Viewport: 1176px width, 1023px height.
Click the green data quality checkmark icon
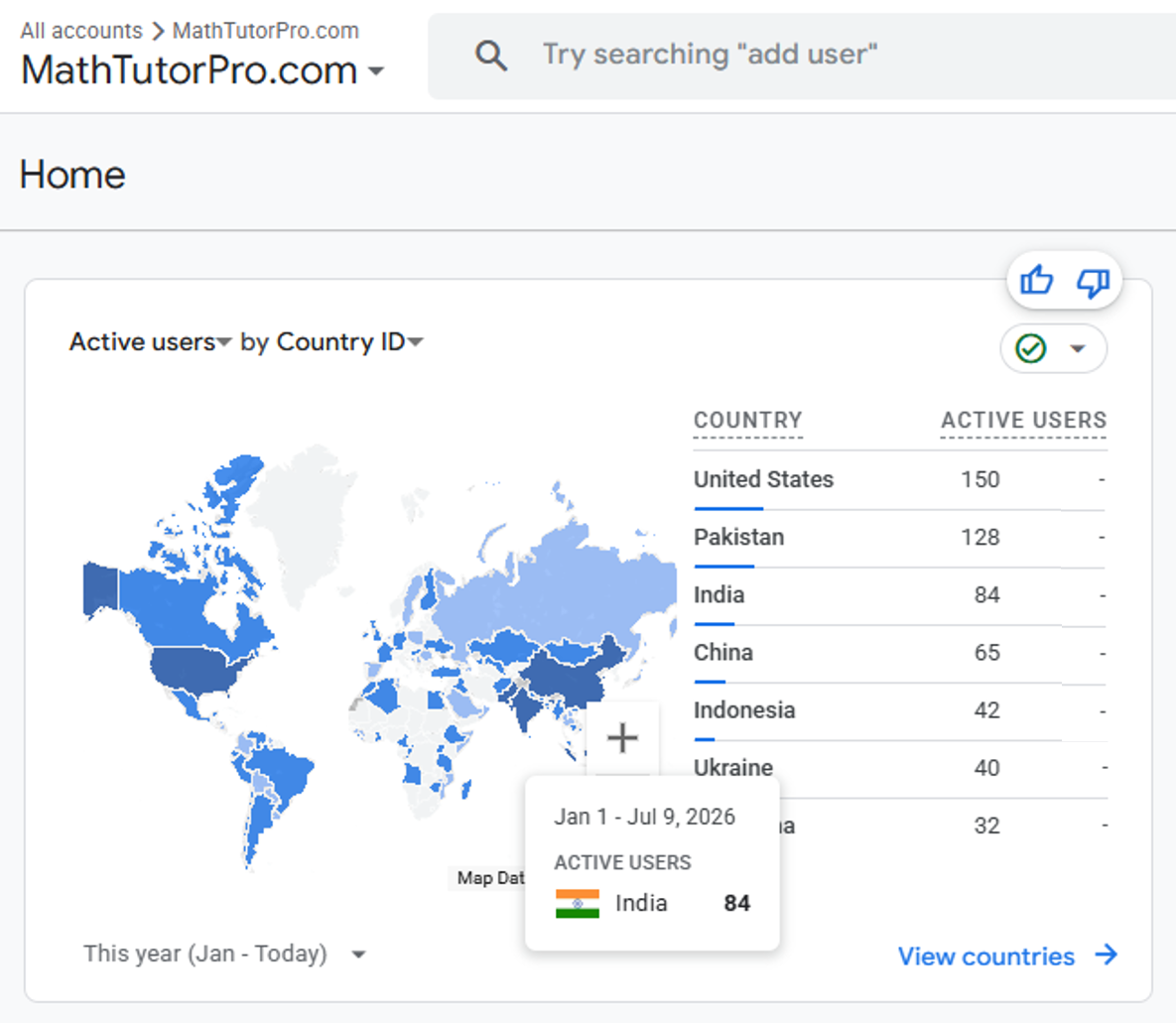[x=1030, y=348]
